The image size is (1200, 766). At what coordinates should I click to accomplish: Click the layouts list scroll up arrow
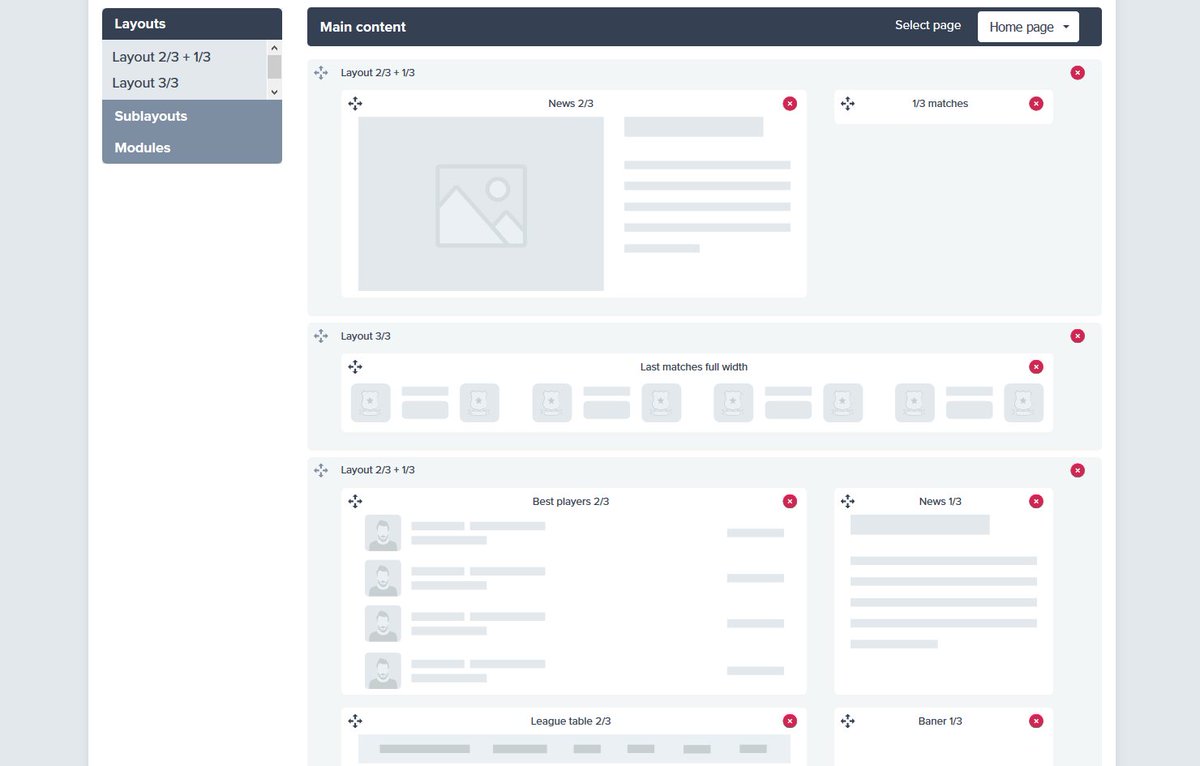click(274, 48)
